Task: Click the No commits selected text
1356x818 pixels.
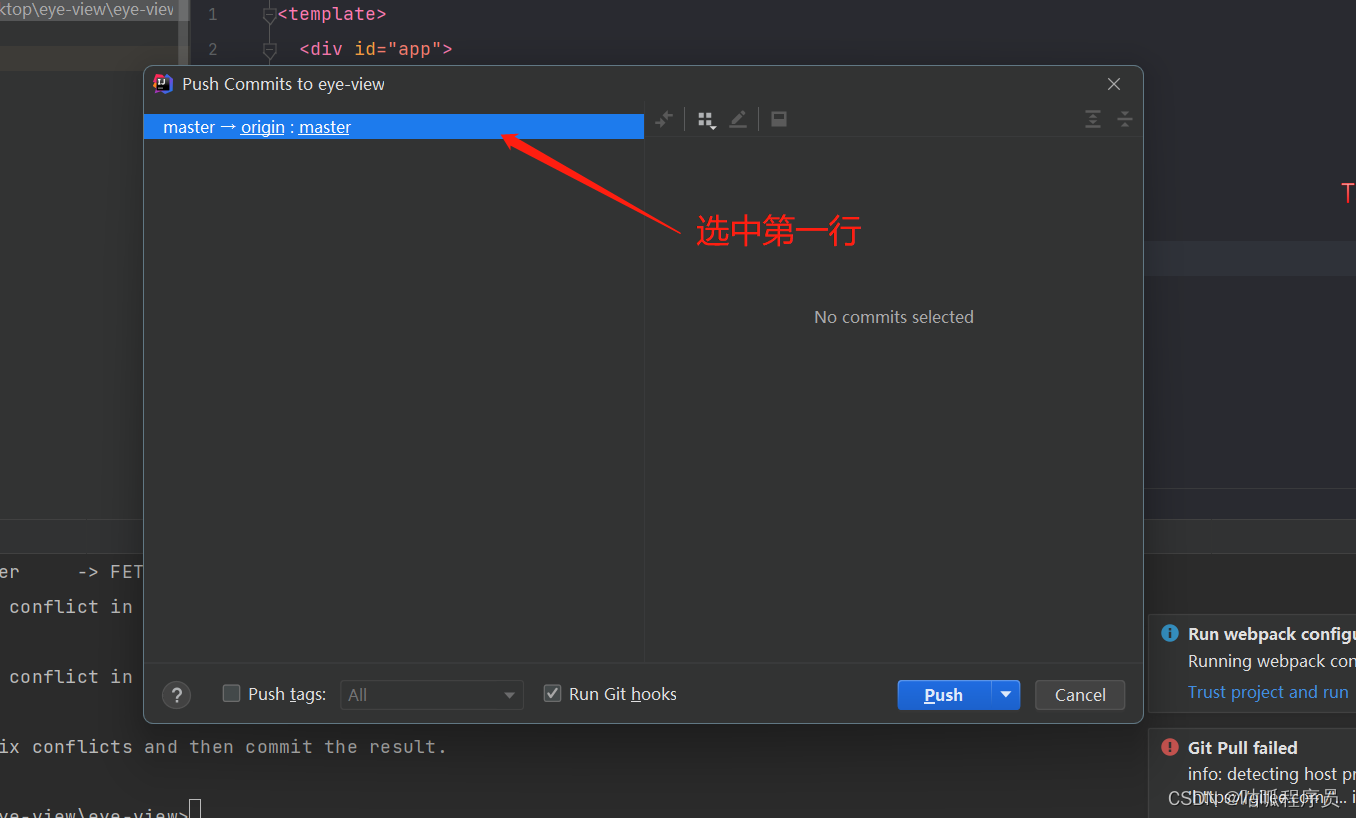Action: point(894,317)
